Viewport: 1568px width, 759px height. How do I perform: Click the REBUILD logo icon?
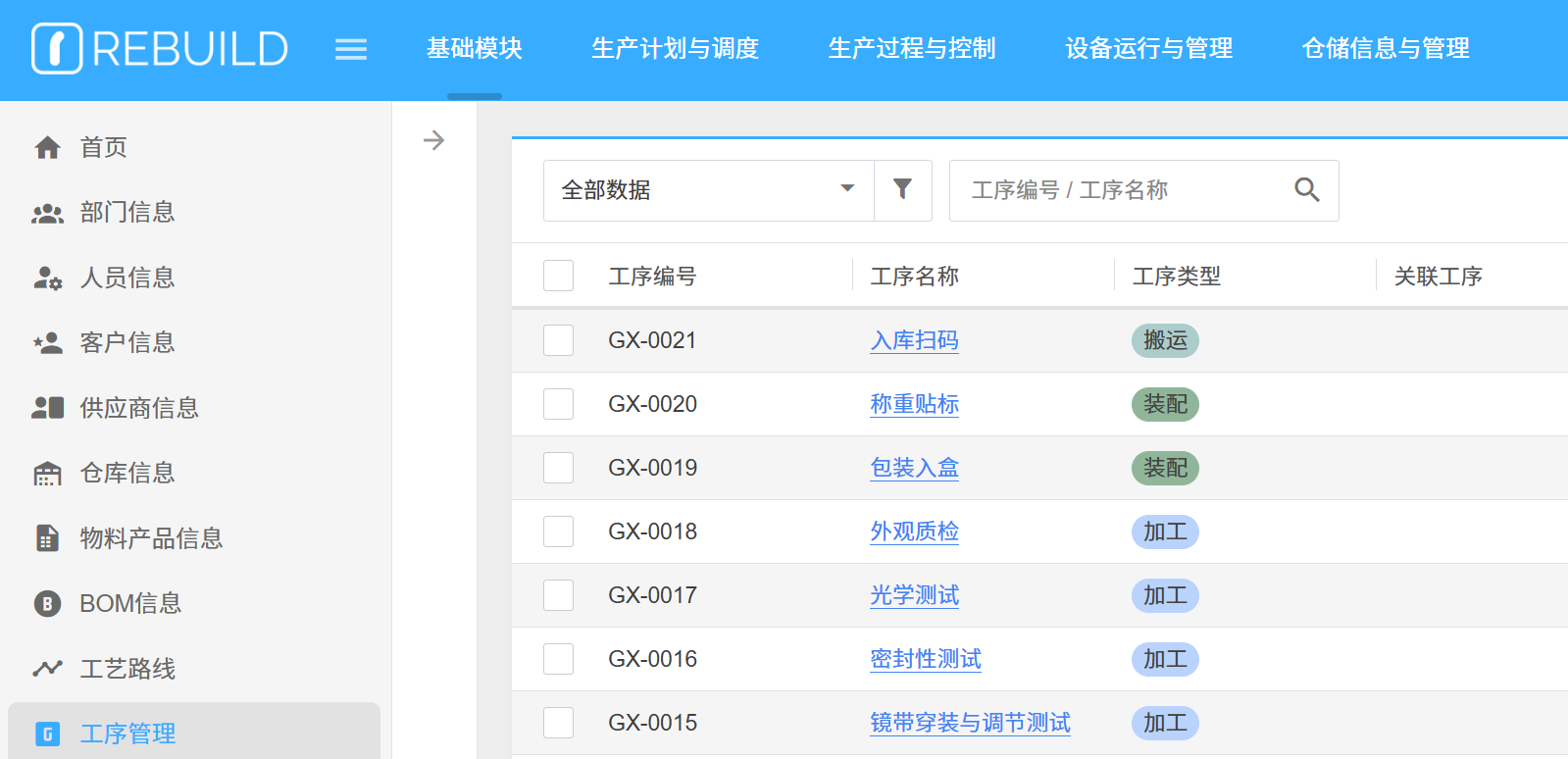pyautogui.click(x=57, y=48)
